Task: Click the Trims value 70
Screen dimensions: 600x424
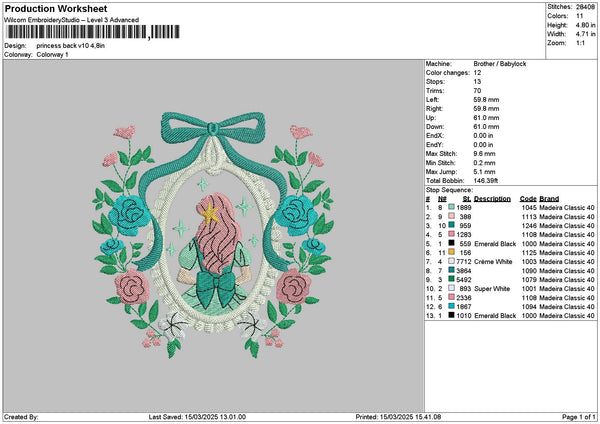Action: pyautogui.click(x=477, y=91)
